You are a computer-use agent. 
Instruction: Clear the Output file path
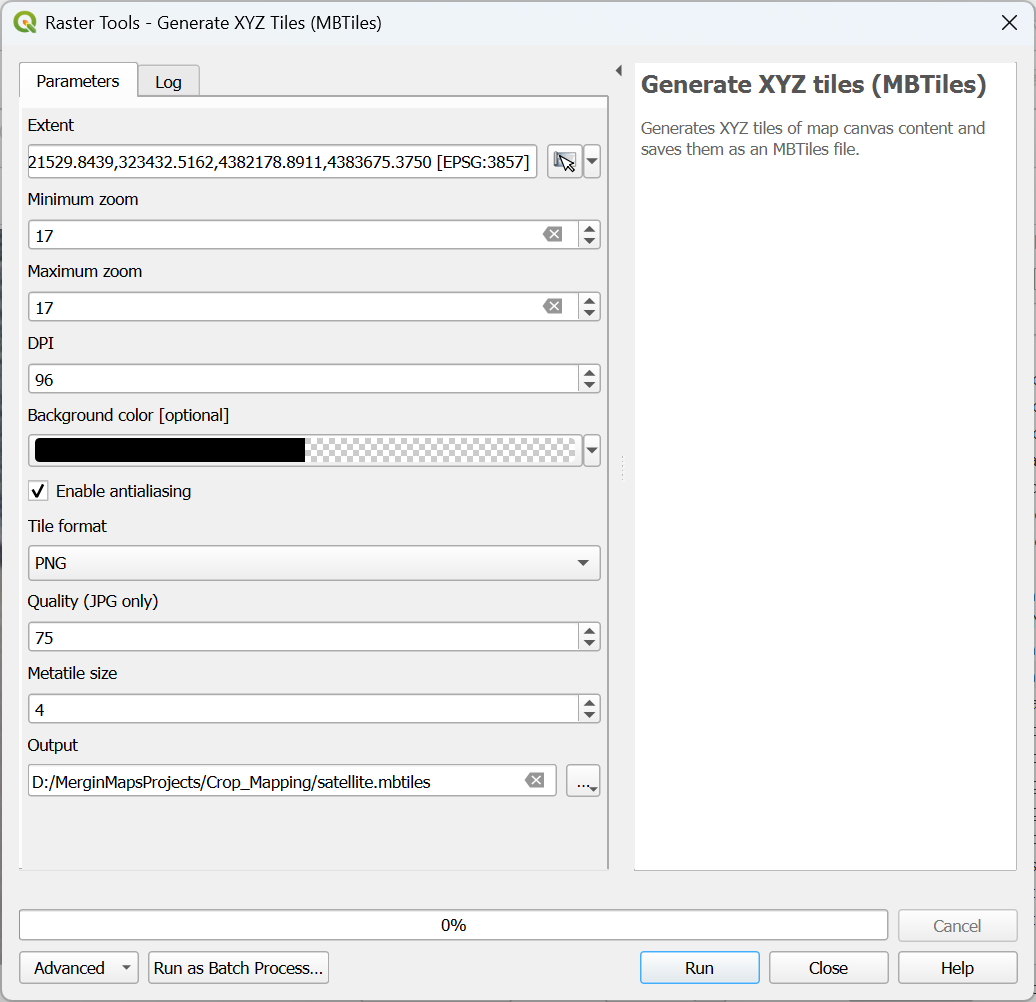coord(536,781)
